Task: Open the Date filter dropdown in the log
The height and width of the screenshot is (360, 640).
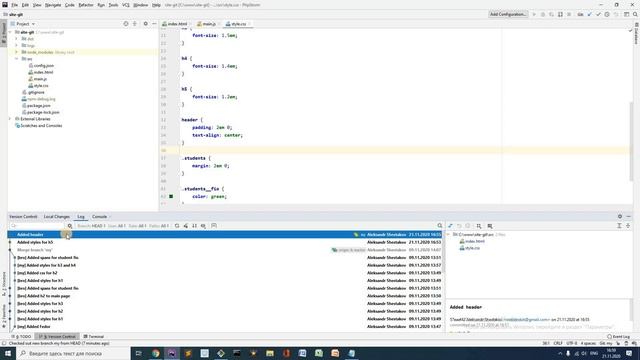Action: tap(137, 226)
